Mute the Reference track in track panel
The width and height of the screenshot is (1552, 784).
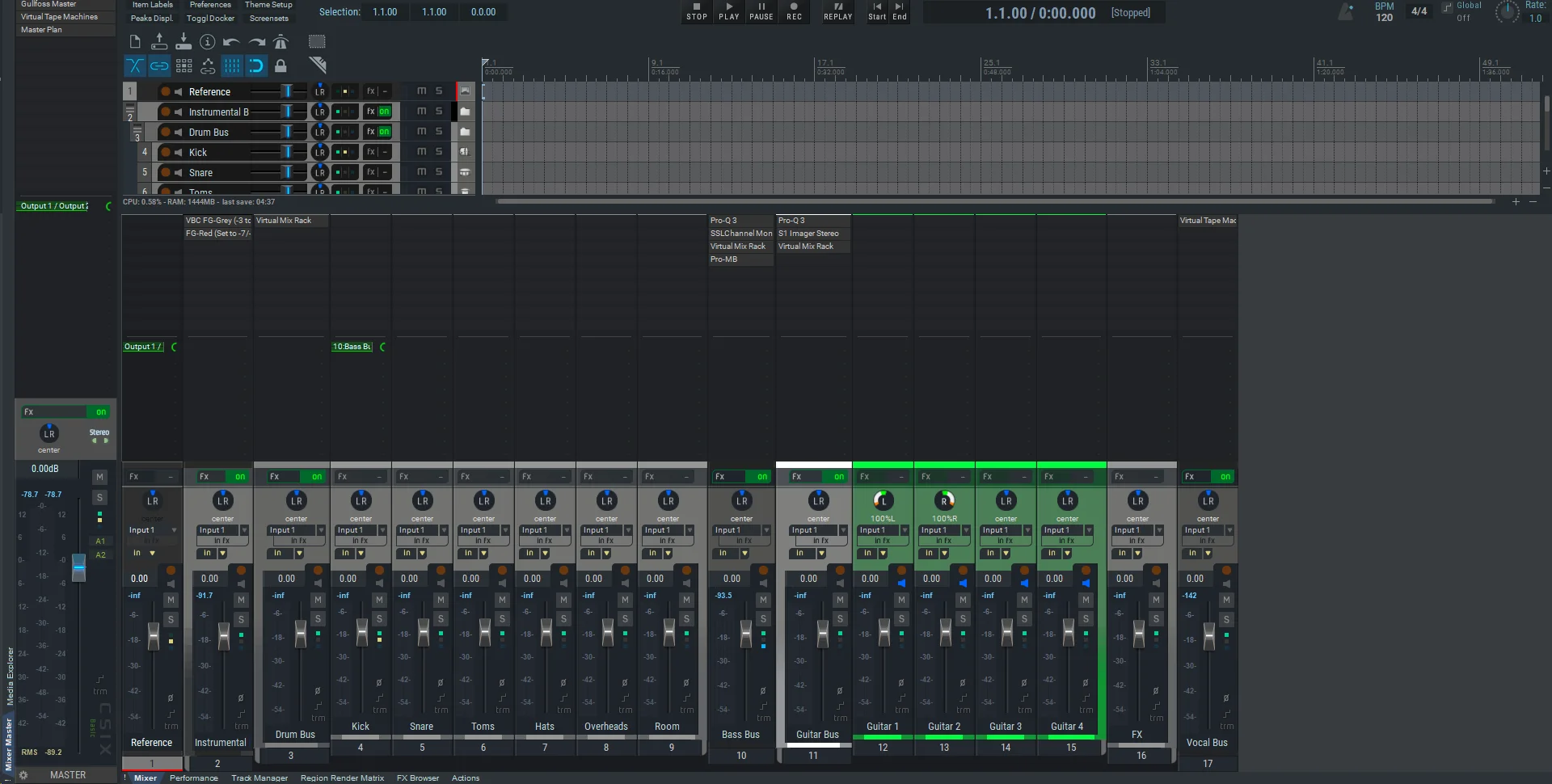pyautogui.click(x=421, y=91)
